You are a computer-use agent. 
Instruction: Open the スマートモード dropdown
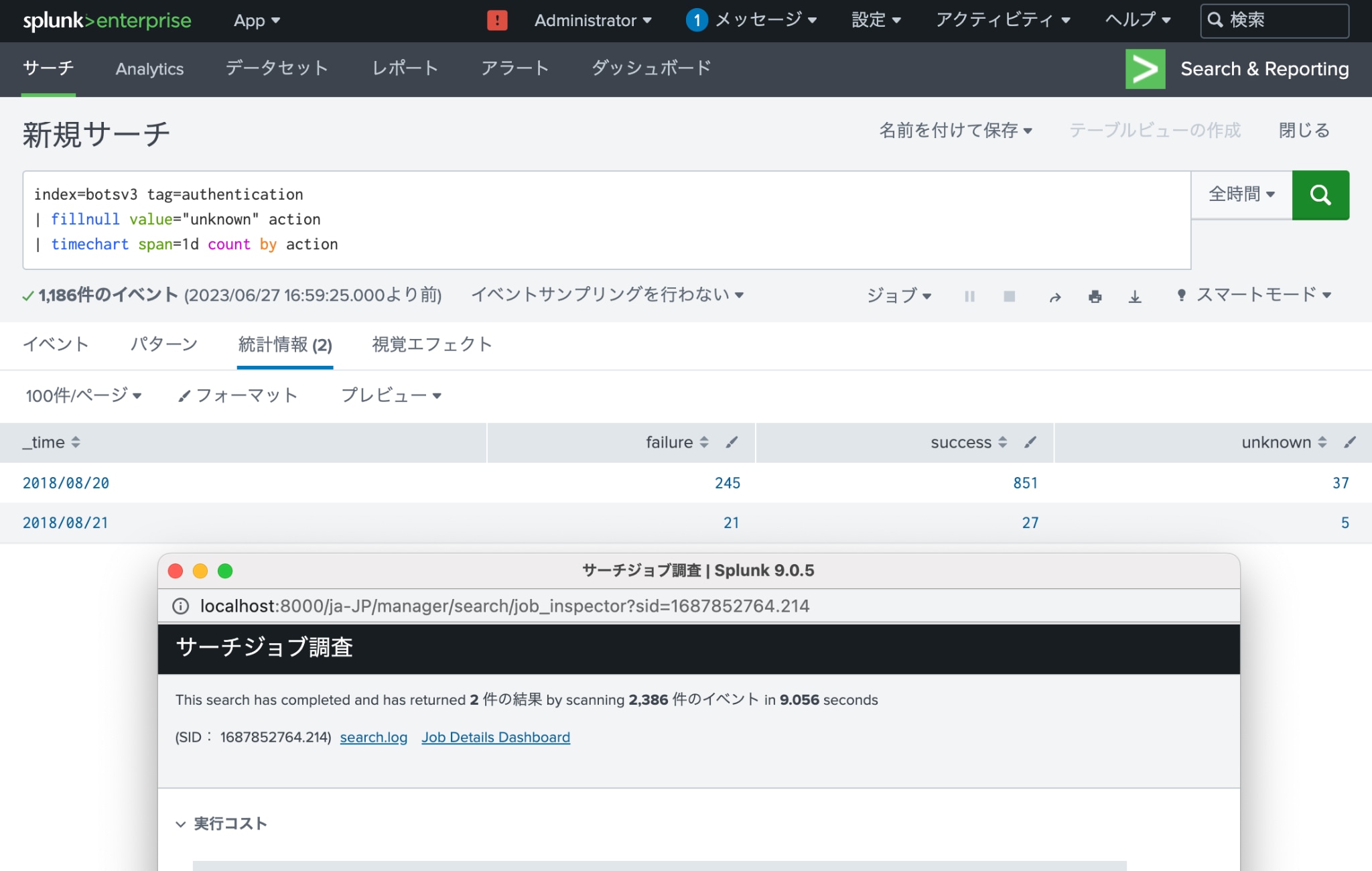[x=1254, y=295]
